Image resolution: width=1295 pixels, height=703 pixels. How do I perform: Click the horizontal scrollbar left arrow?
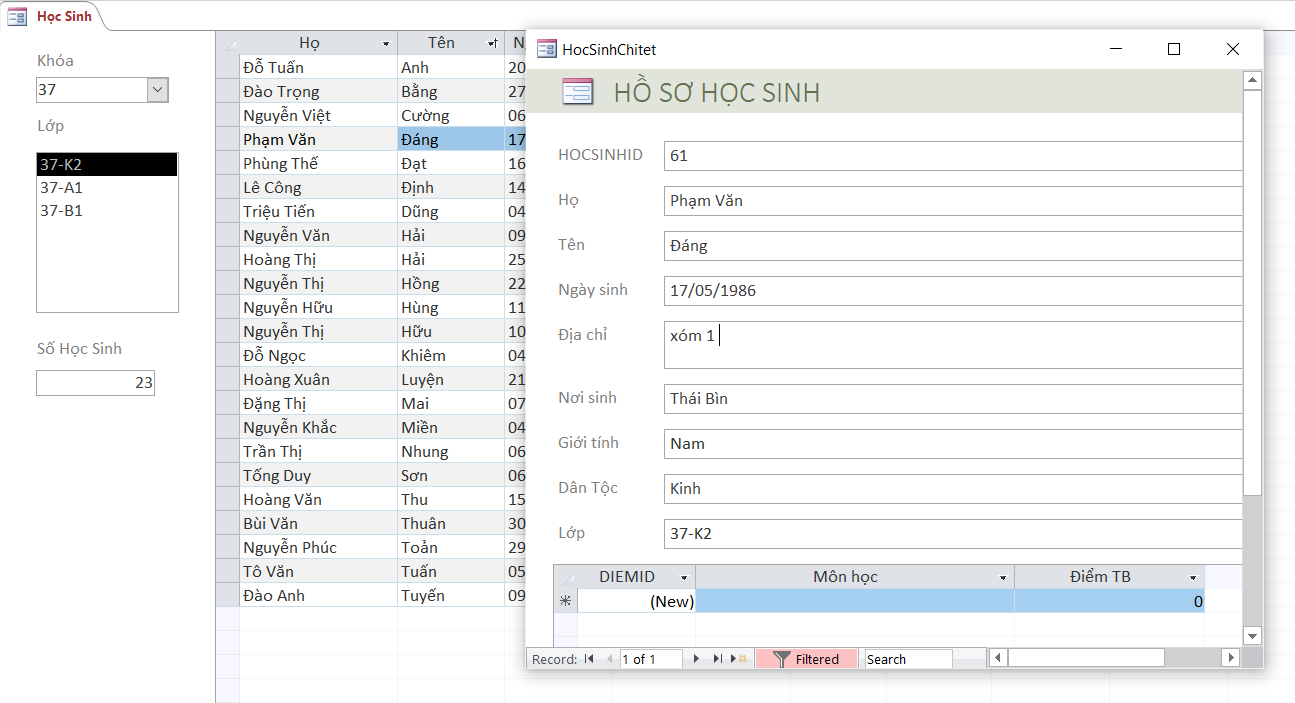998,658
